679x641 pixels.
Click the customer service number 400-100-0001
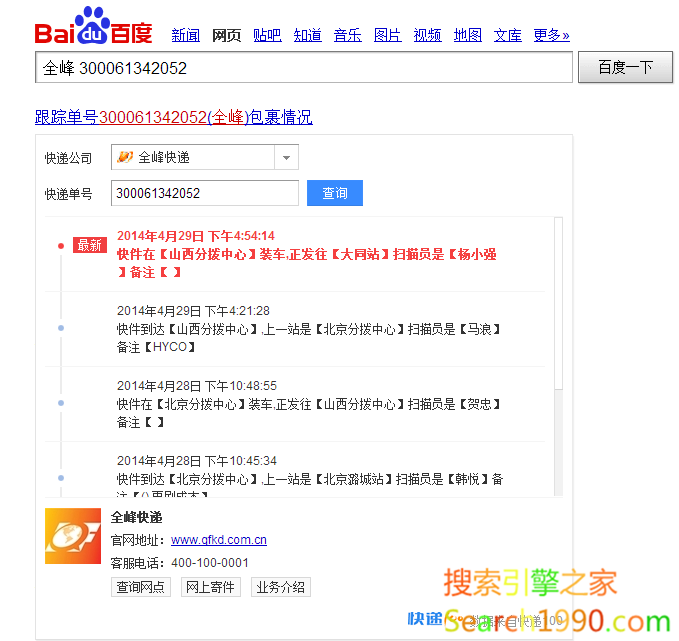[210, 563]
